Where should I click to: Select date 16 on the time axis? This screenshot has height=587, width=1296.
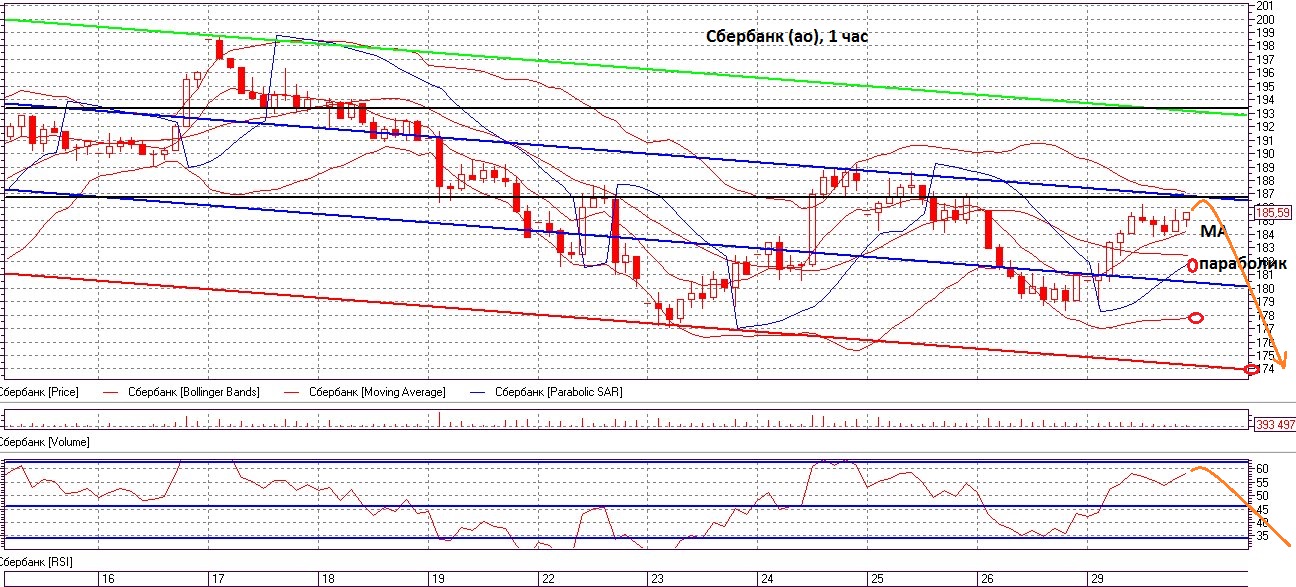(109, 579)
